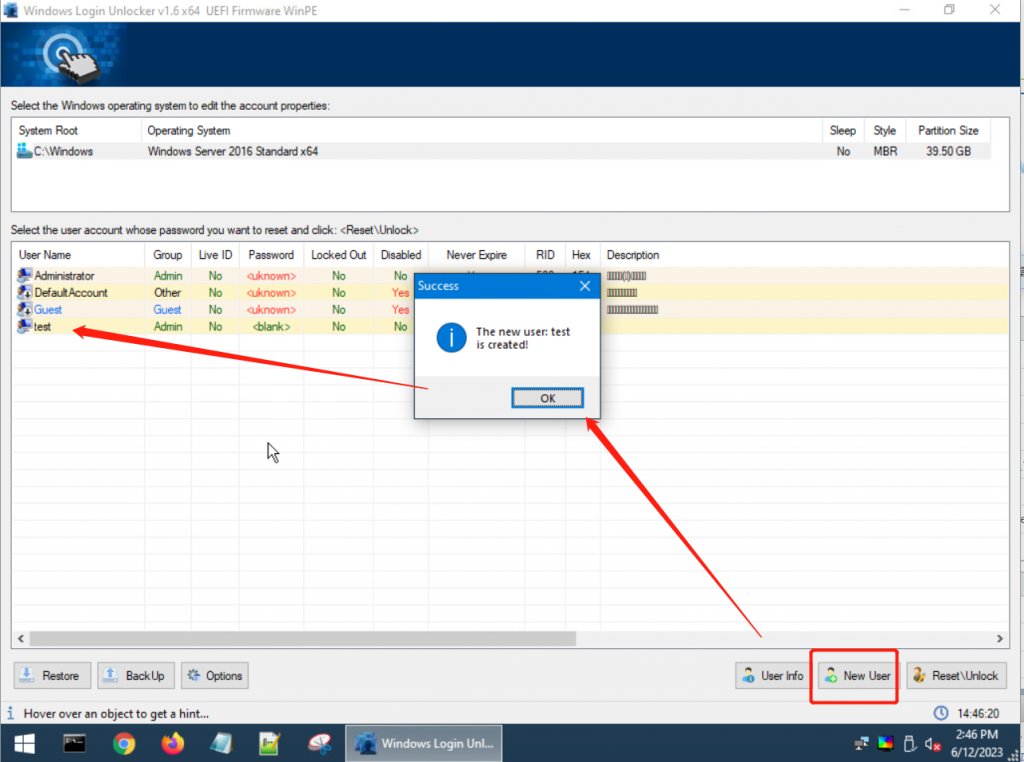This screenshot has width=1024, height=762.
Task: Click the gear icon on Options
Action: coord(193,675)
